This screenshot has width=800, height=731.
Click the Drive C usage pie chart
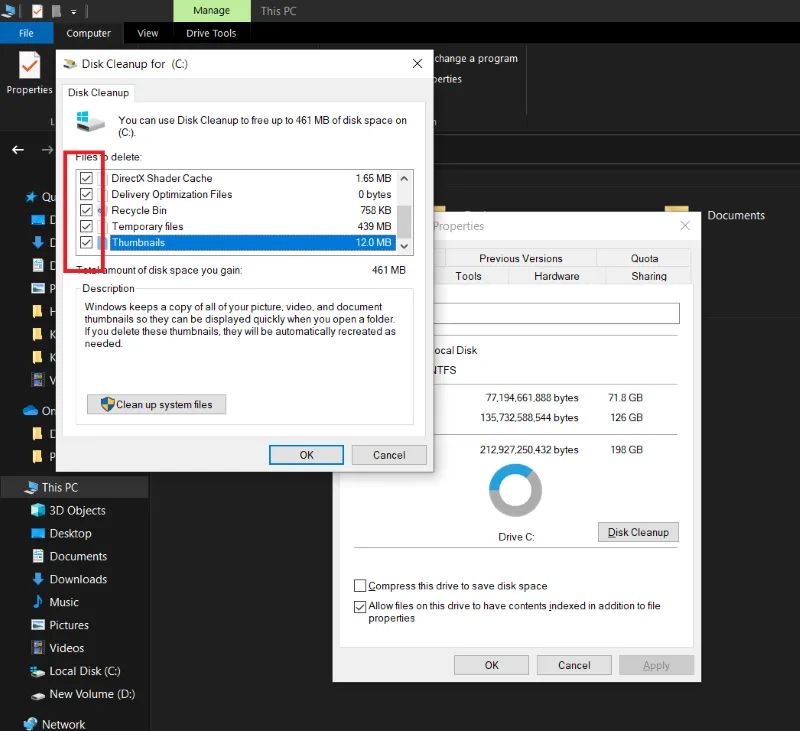(x=515, y=490)
